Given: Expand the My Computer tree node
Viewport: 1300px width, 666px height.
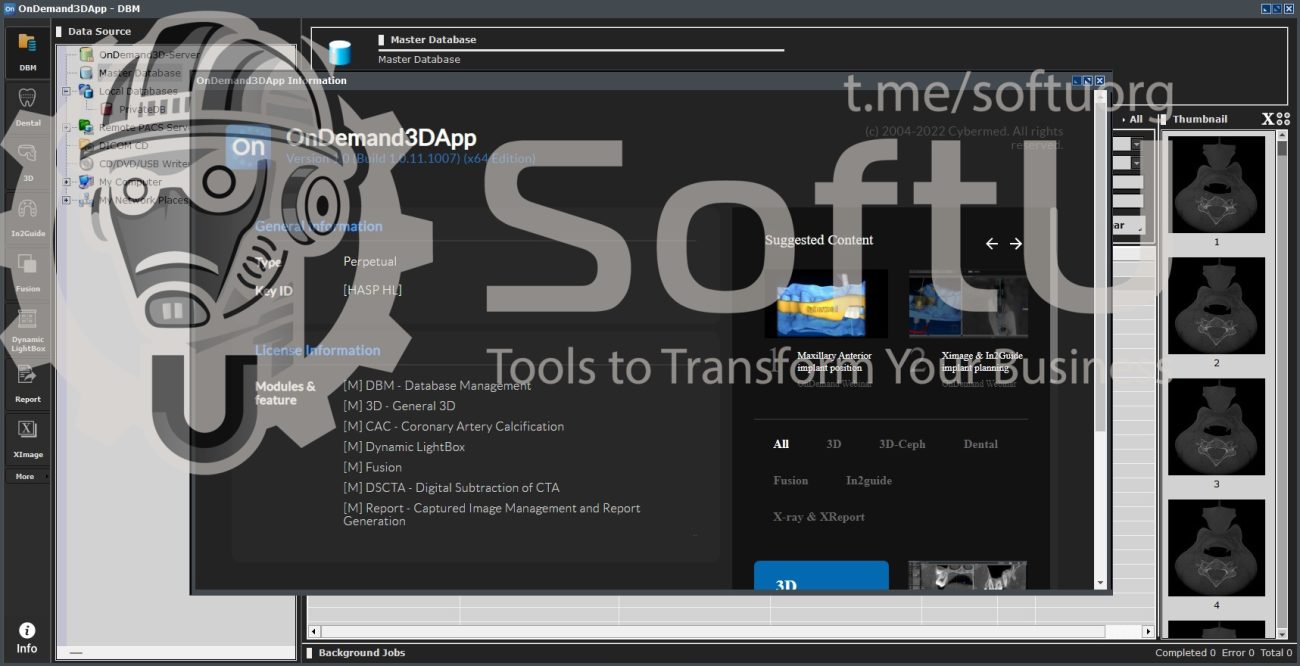Looking at the screenshot, I should click(67, 182).
